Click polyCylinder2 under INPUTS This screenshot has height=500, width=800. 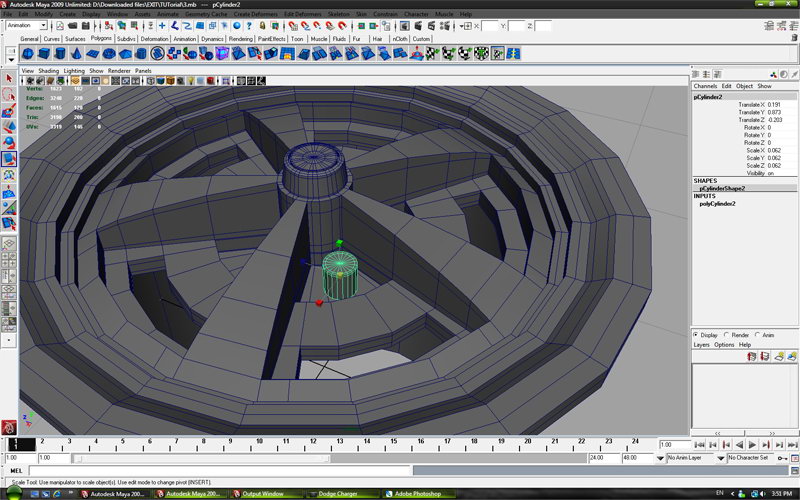[717, 203]
